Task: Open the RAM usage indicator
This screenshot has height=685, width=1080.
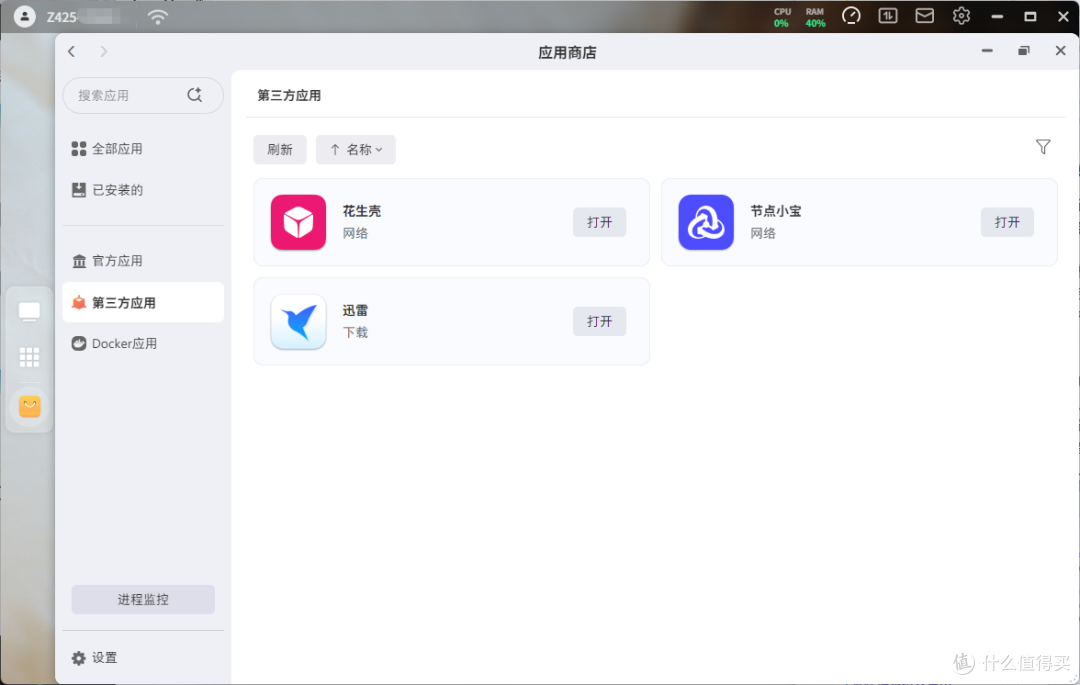Action: click(815, 17)
